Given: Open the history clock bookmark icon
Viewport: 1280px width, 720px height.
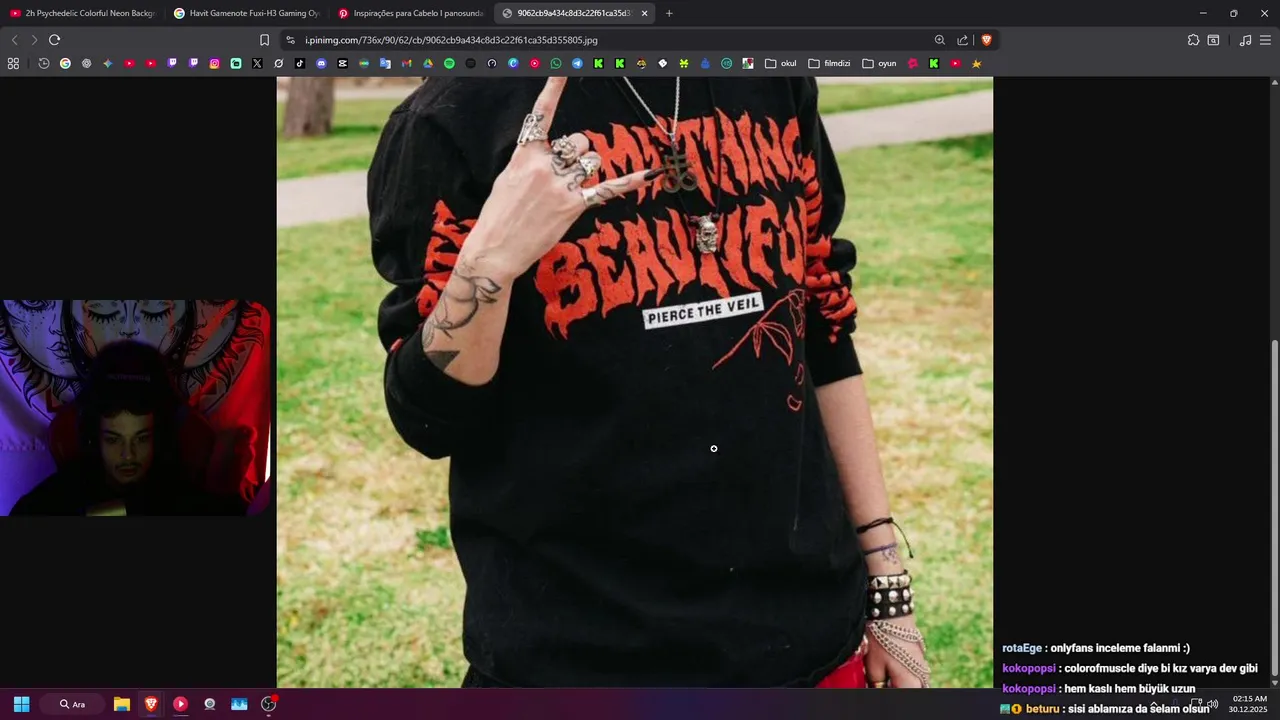Looking at the screenshot, I should 44,63.
